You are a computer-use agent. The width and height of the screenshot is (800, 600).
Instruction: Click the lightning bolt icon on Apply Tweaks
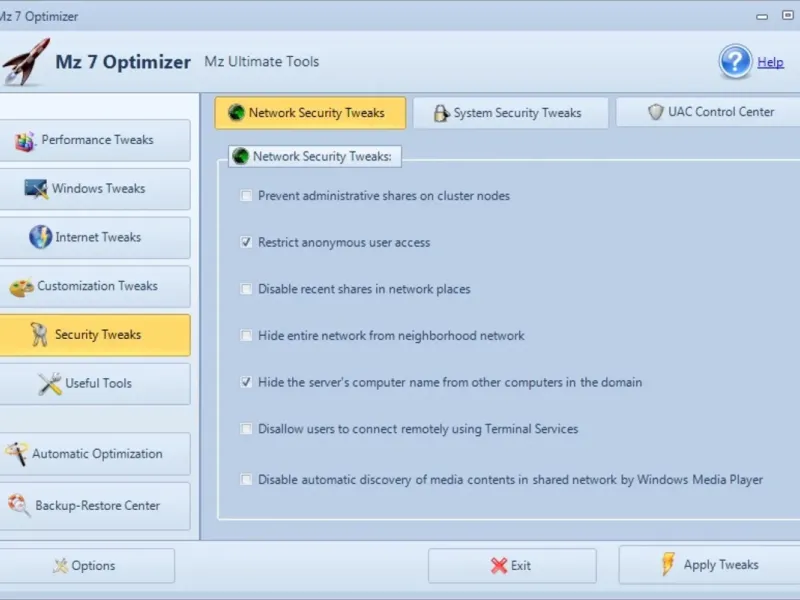click(x=667, y=564)
